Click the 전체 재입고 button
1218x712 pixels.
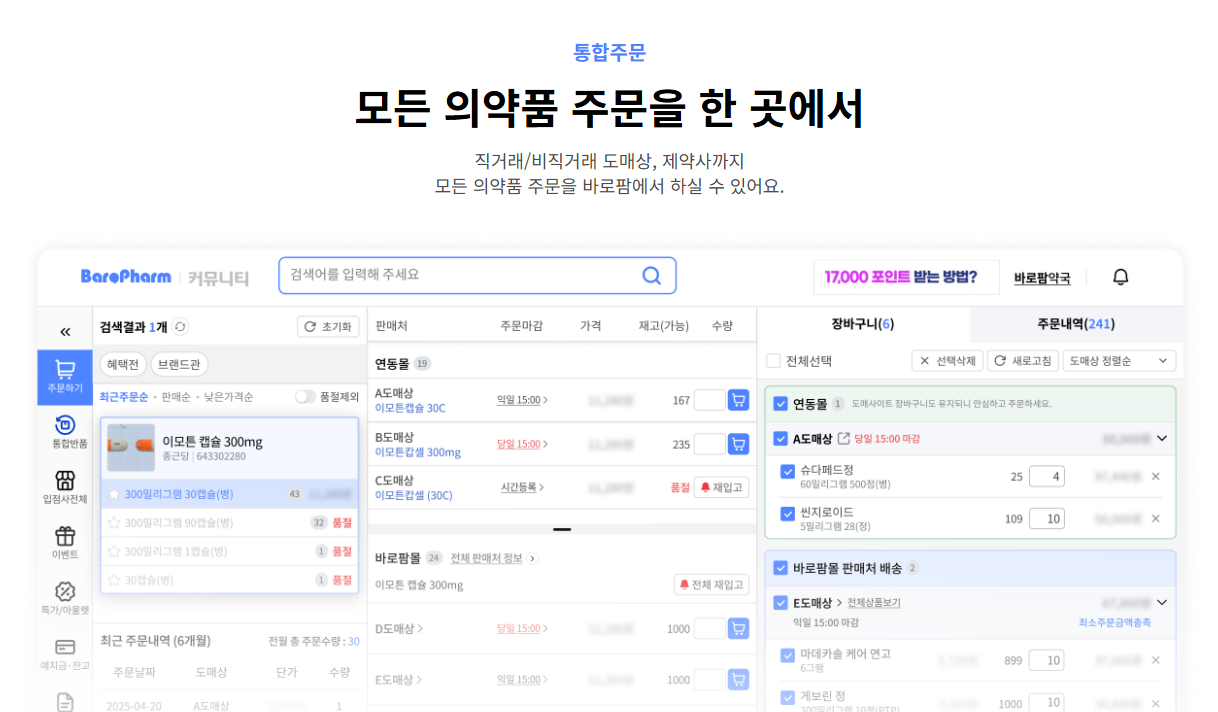coord(711,585)
